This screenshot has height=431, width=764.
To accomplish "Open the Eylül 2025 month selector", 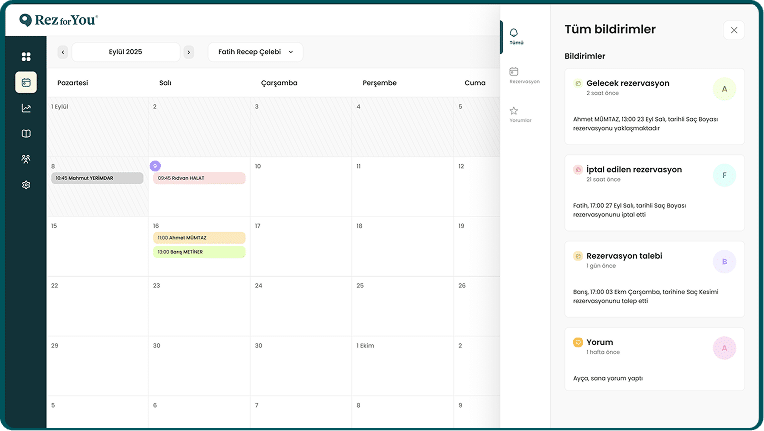I will (x=126, y=52).
